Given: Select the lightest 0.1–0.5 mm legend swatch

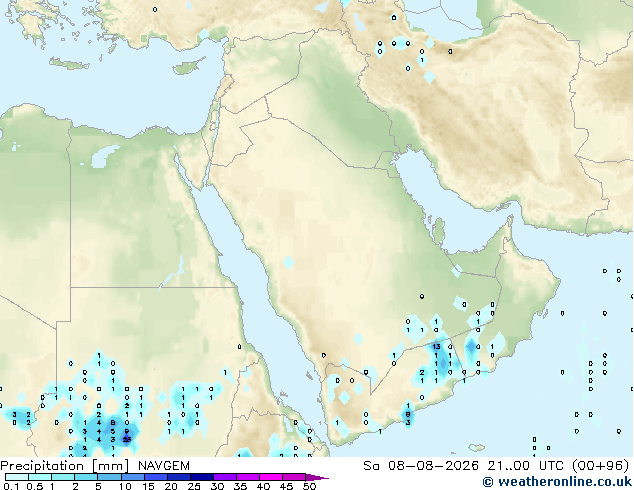Looking at the screenshot, I should pos(17,477).
